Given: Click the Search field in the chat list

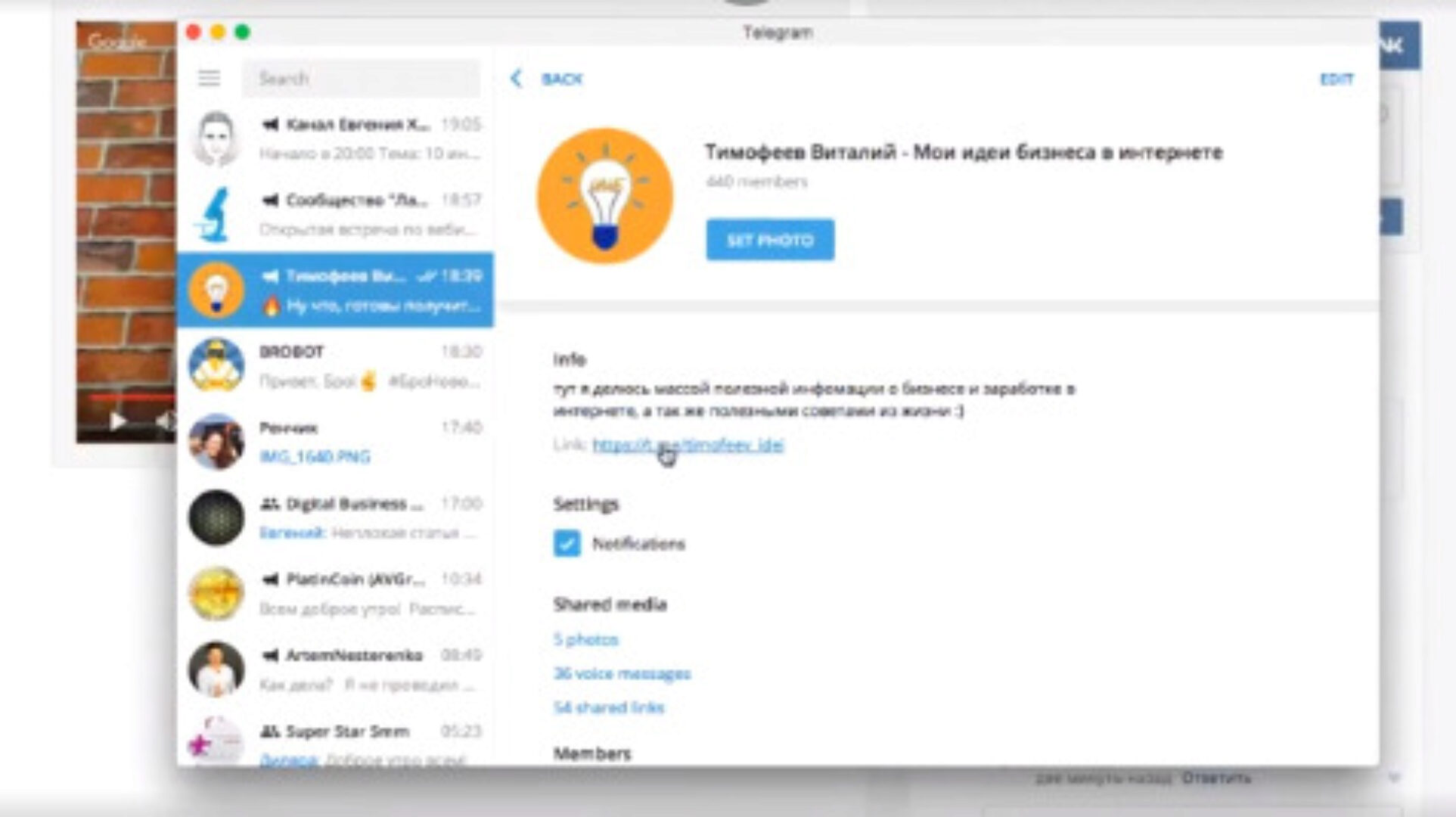Looking at the screenshot, I should coord(365,78).
